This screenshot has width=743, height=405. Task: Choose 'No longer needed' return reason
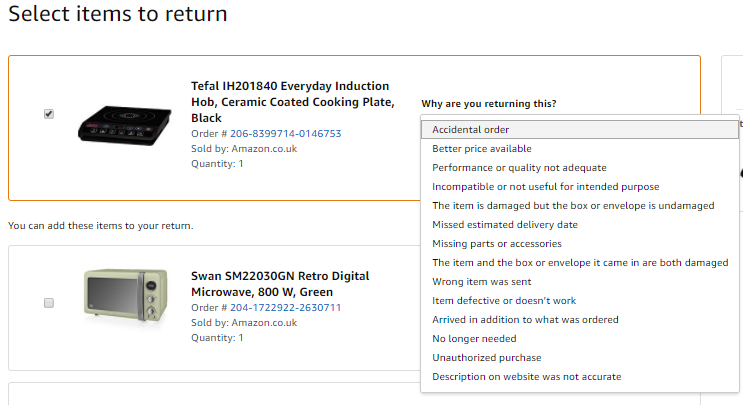tap(580, 338)
